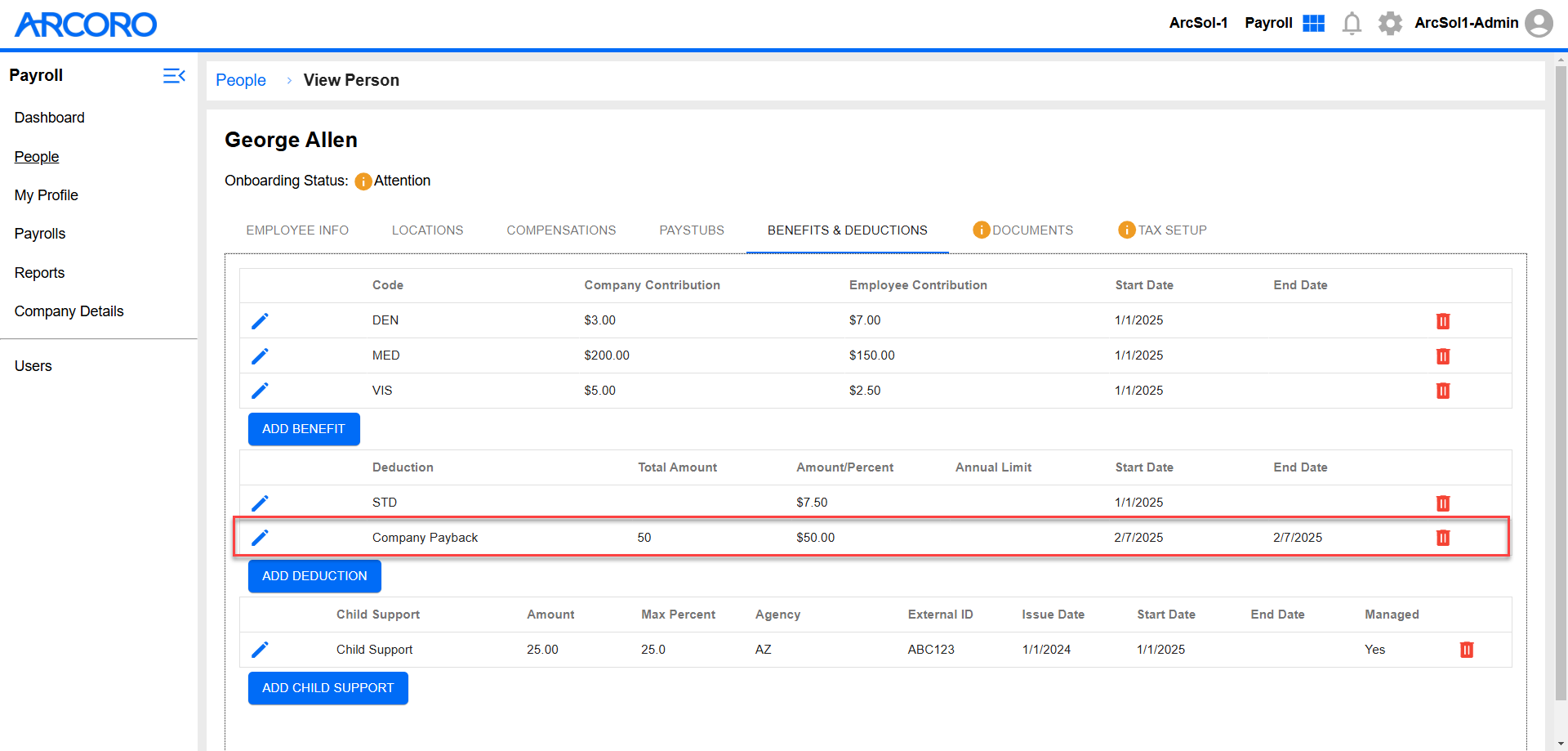The height and width of the screenshot is (751, 1568).
Task: Click the Annual Limit column header
Action: [994, 467]
